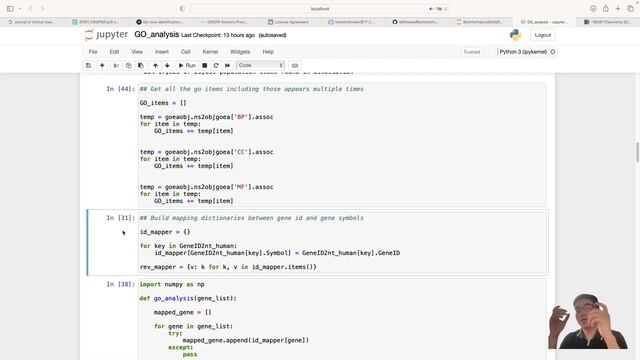Restart kernel and run all fast-forward icon
Image resolution: width=640 pixels, height=360 pixels.
pyautogui.click(x=227, y=65)
